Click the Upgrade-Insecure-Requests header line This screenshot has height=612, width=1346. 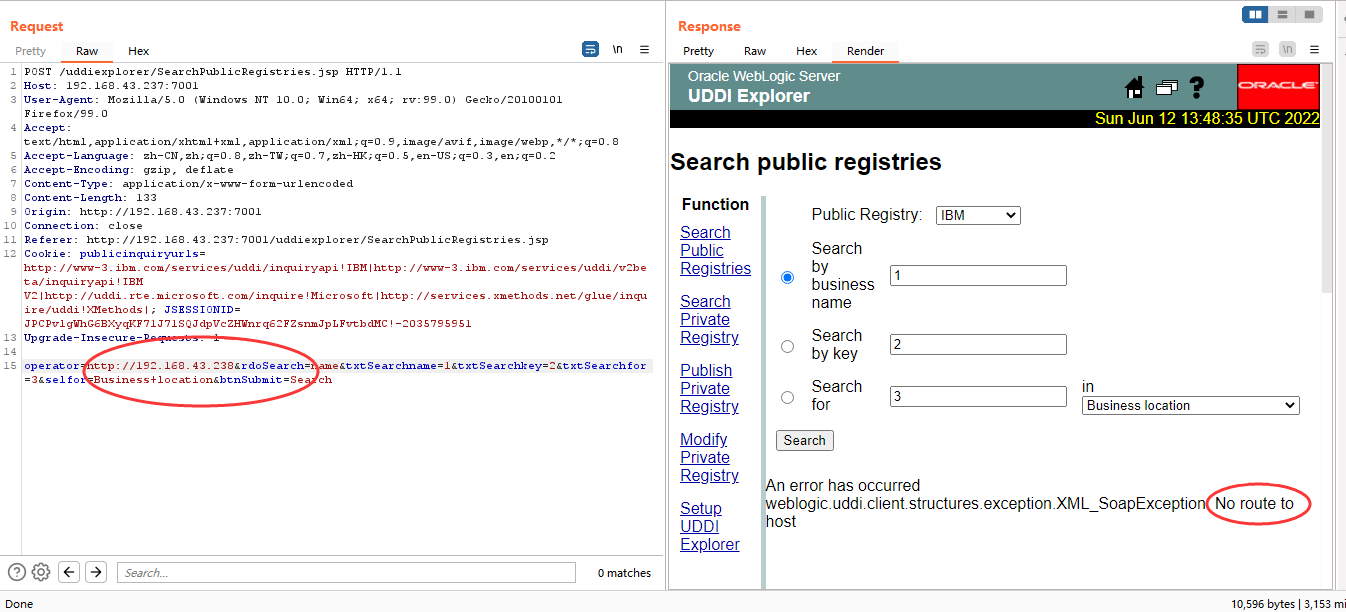pos(122,338)
